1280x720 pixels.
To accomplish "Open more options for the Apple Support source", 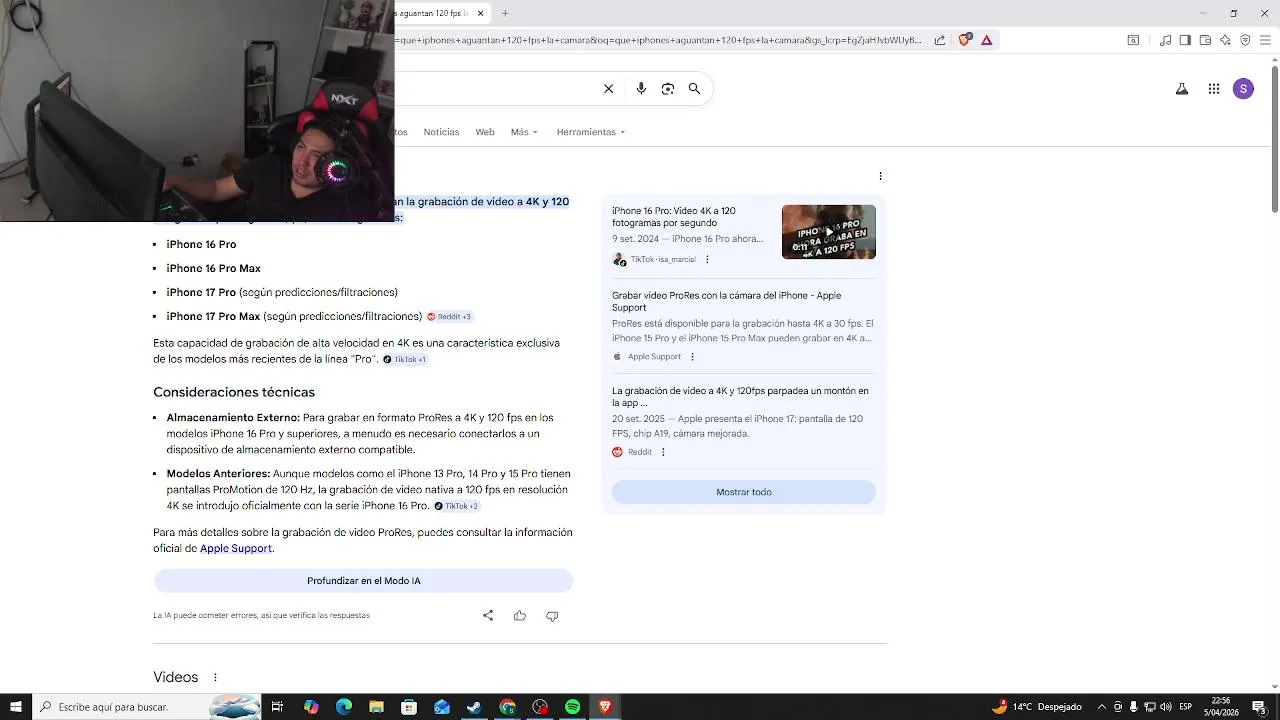I will coord(692,357).
